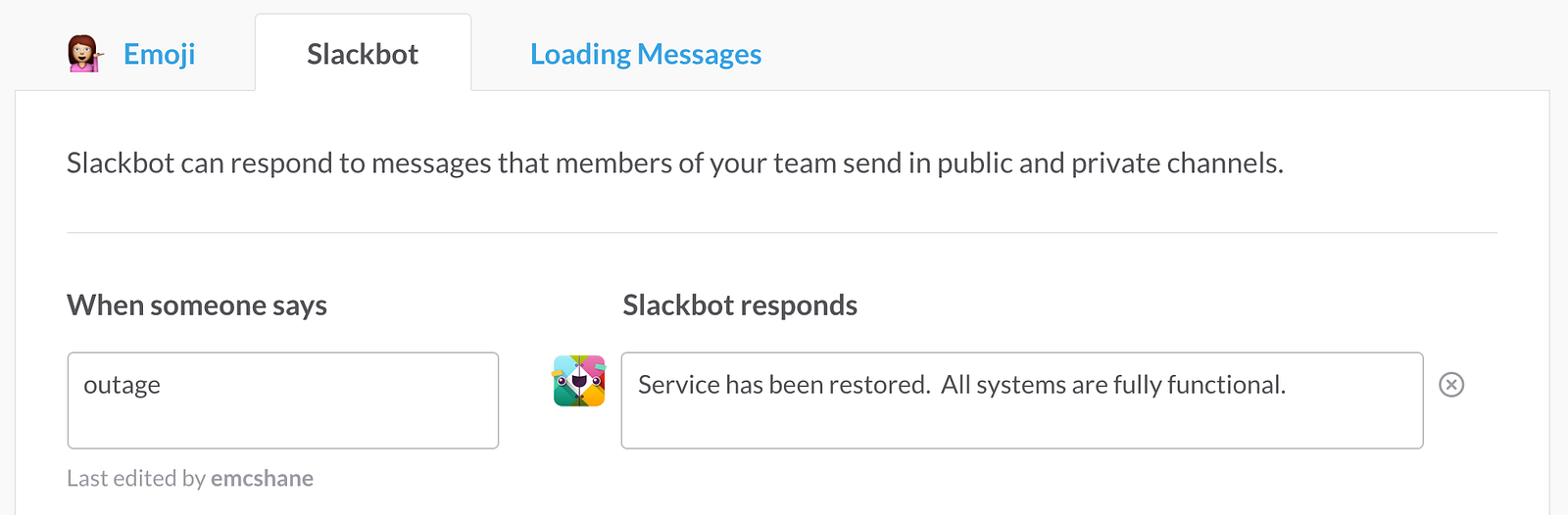
Task: Remove the outage response with the circled X
Action: pos(1451,385)
